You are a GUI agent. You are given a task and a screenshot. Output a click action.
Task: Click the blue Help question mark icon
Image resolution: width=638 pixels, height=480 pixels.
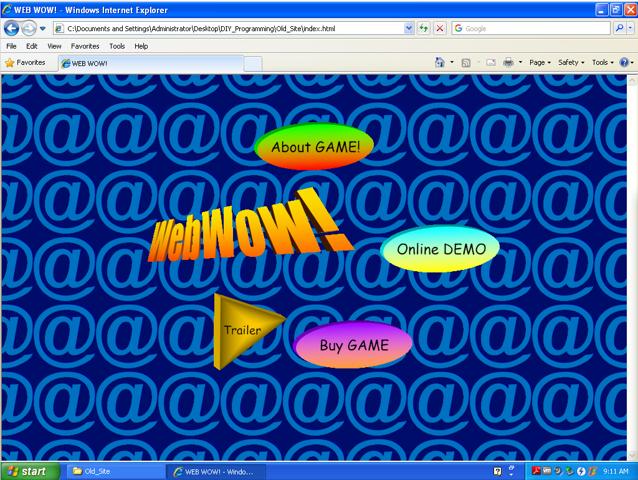[x=624, y=62]
